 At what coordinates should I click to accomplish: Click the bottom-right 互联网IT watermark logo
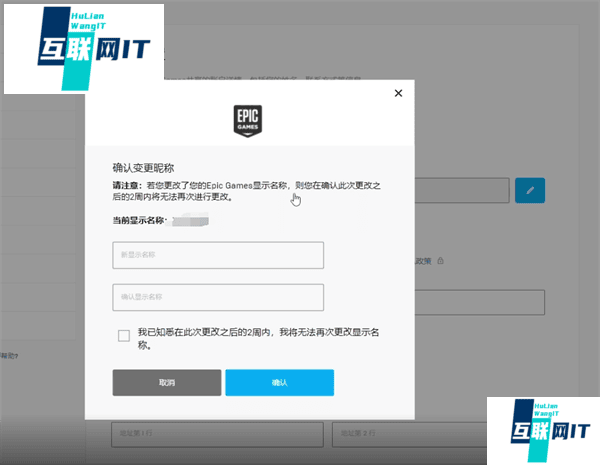[x=543, y=430]
